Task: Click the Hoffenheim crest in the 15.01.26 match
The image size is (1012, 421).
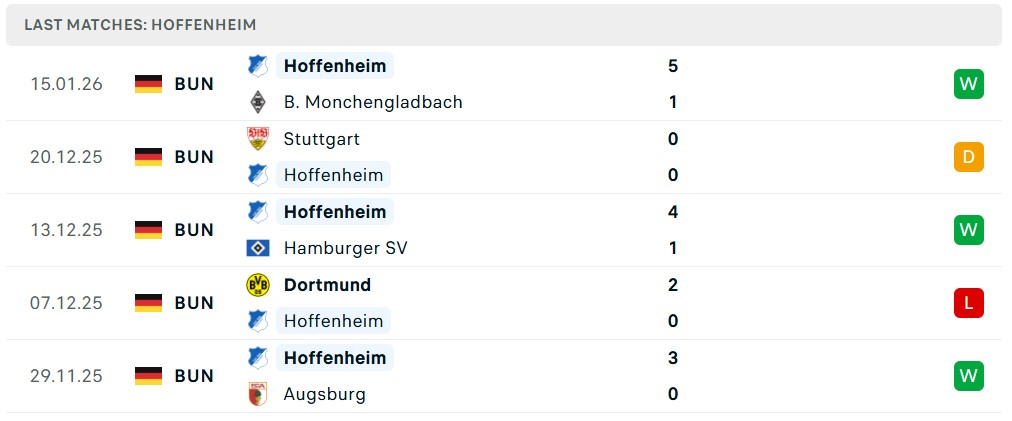Action: (258, 66)
